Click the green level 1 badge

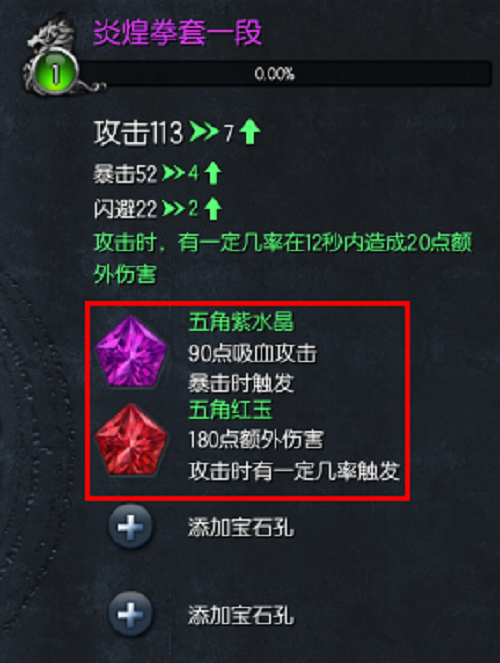click(x=55, y=72)
